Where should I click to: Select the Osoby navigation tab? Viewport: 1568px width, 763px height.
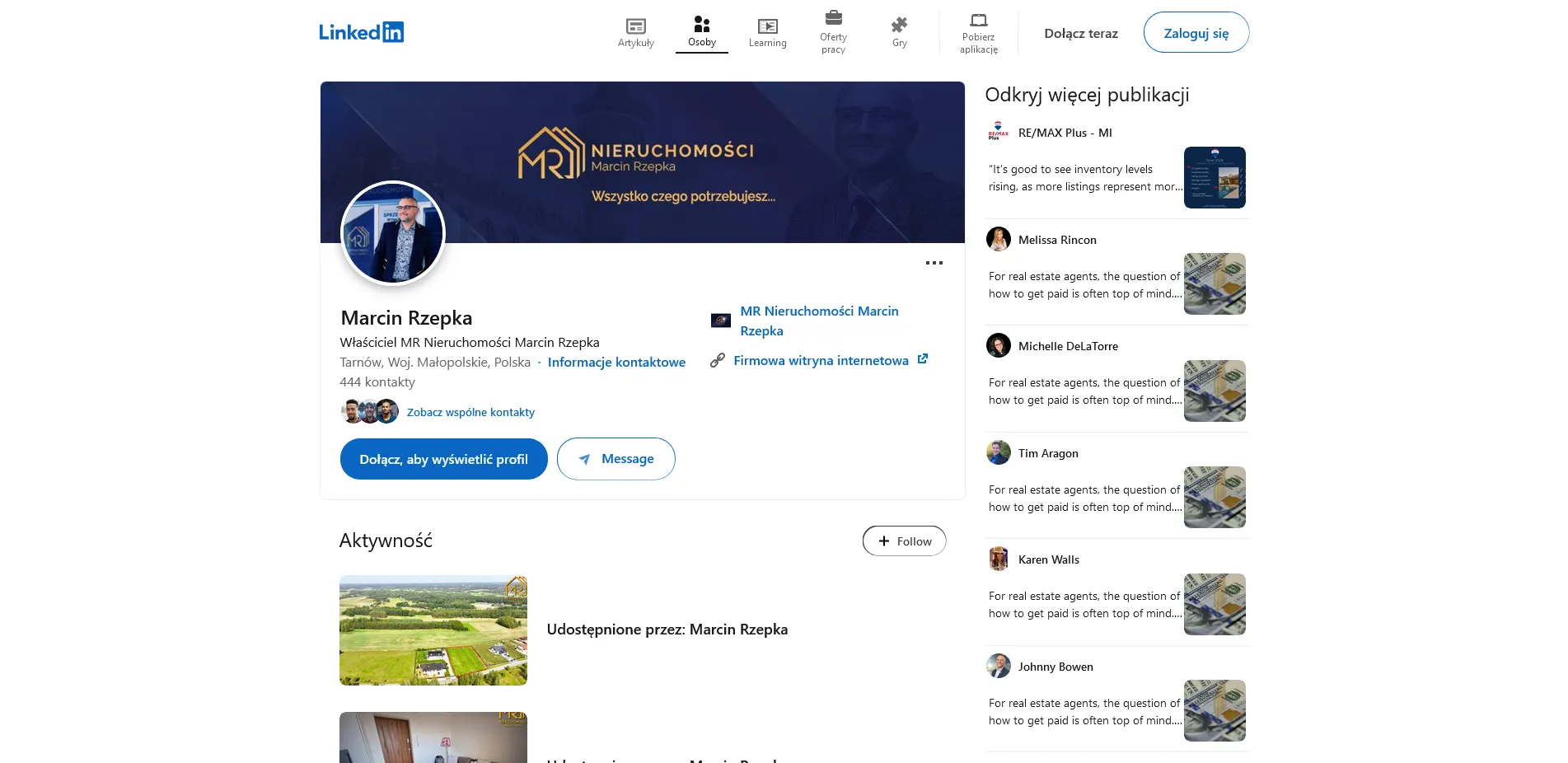(x=702, y=33)
